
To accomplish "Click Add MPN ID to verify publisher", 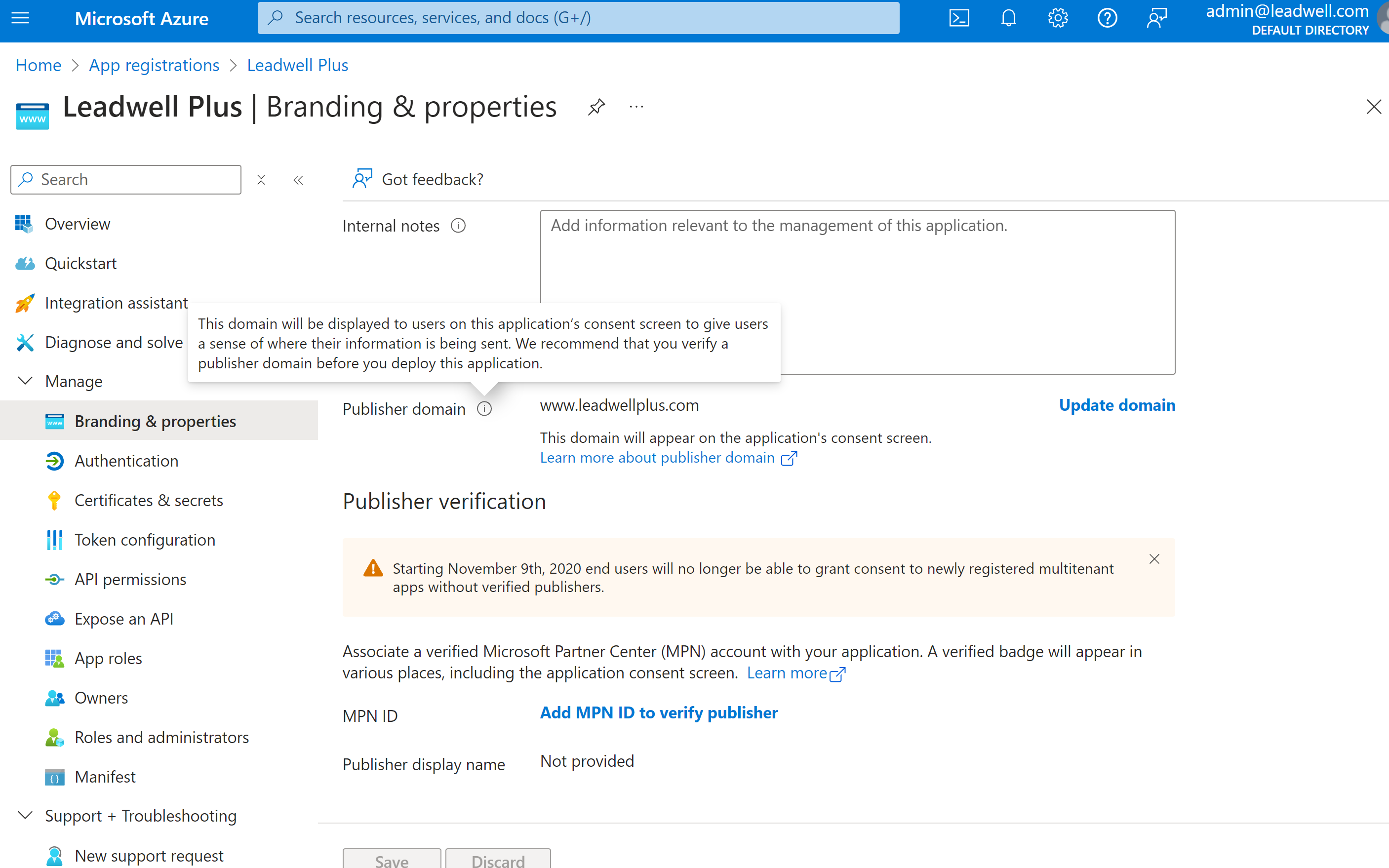I will (x=659, y=713).
